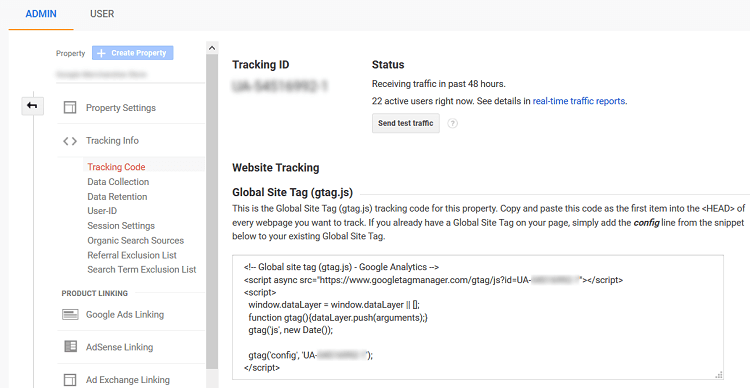Screen dimensions: 750x388
Task: Open Google Ads Linking
Action: tap(125, 314)
